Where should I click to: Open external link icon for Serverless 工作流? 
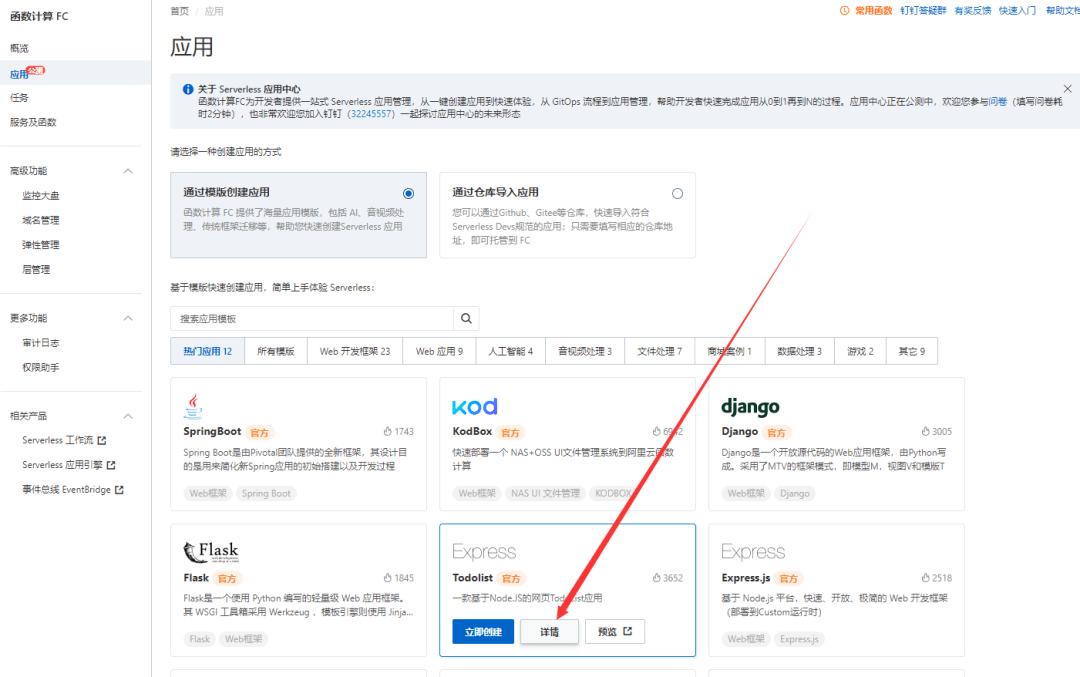pos(102,440)
